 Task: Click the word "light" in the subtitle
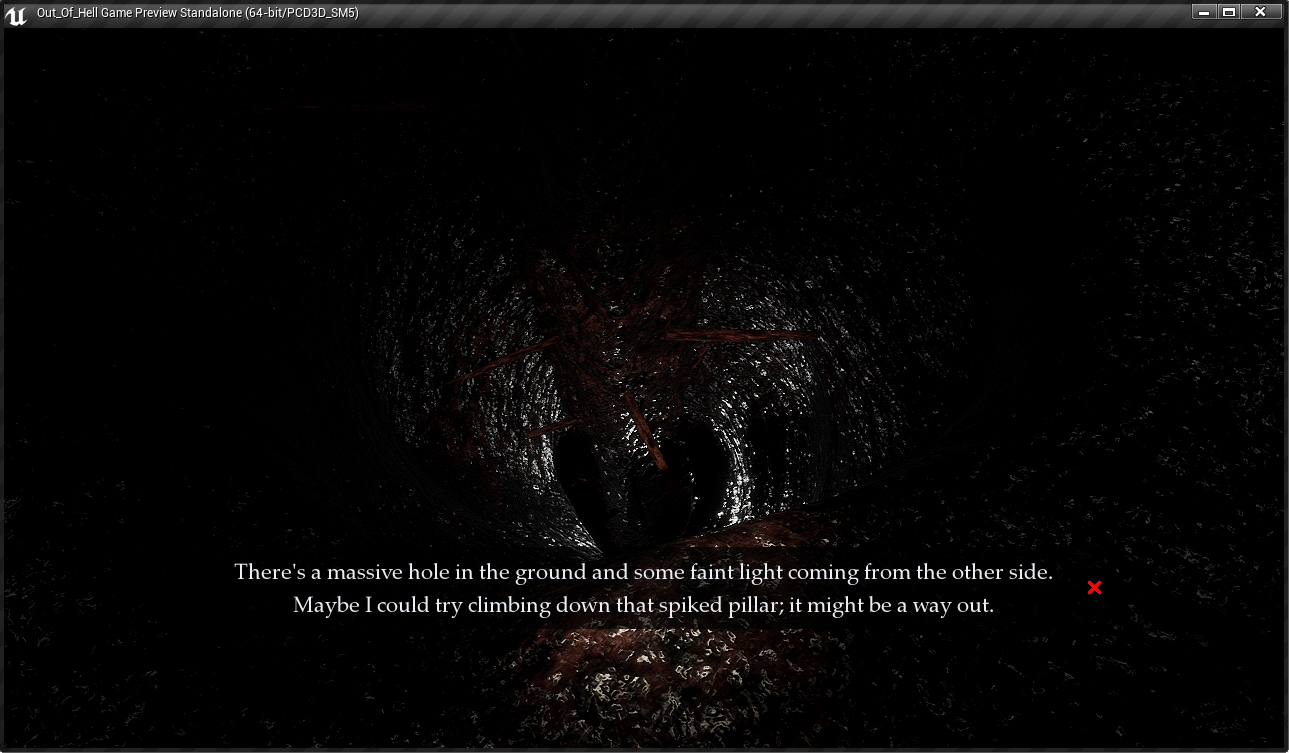pos(757,573)
